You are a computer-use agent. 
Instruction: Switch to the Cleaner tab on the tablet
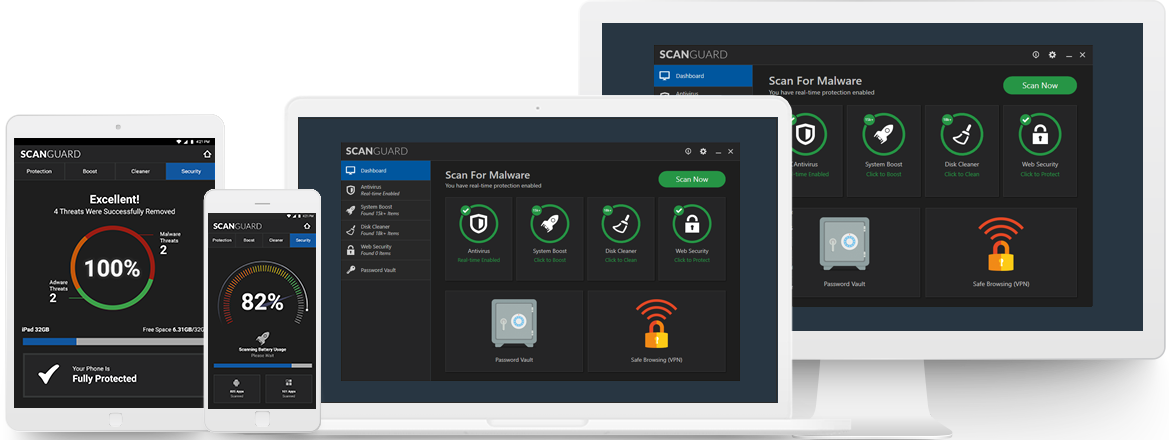(140, 172)
